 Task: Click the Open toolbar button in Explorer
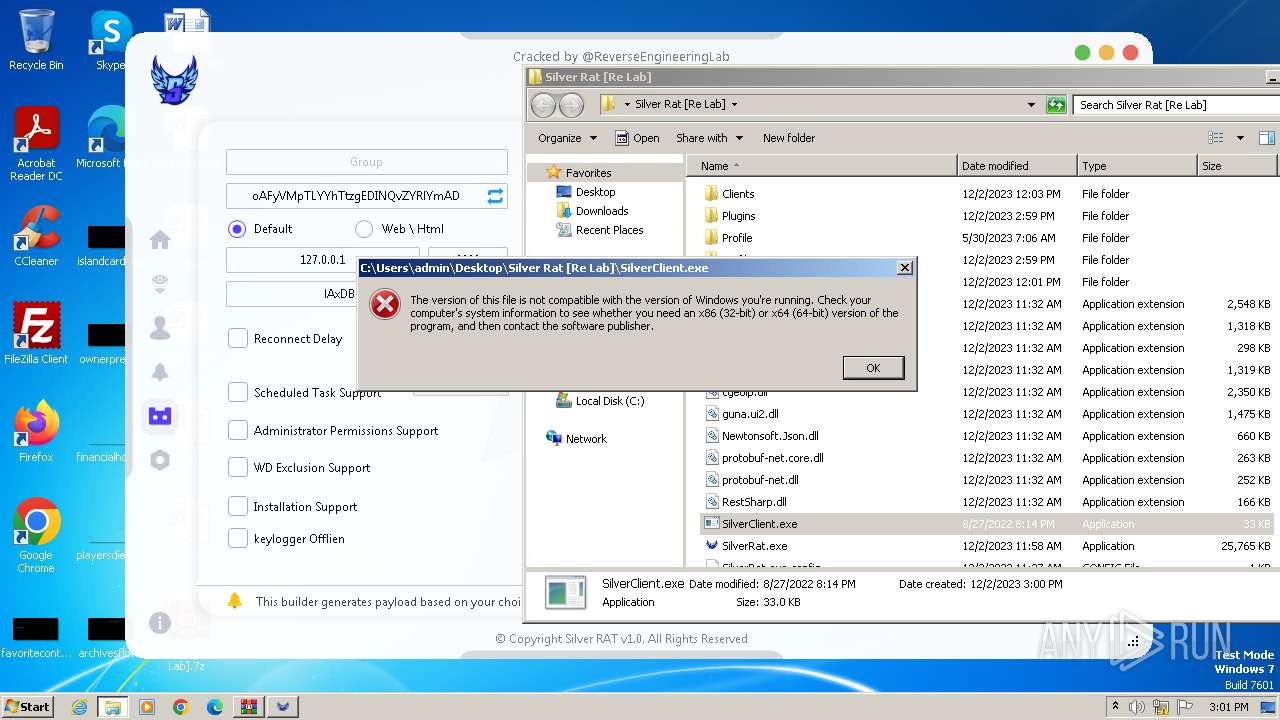(637, 138)
